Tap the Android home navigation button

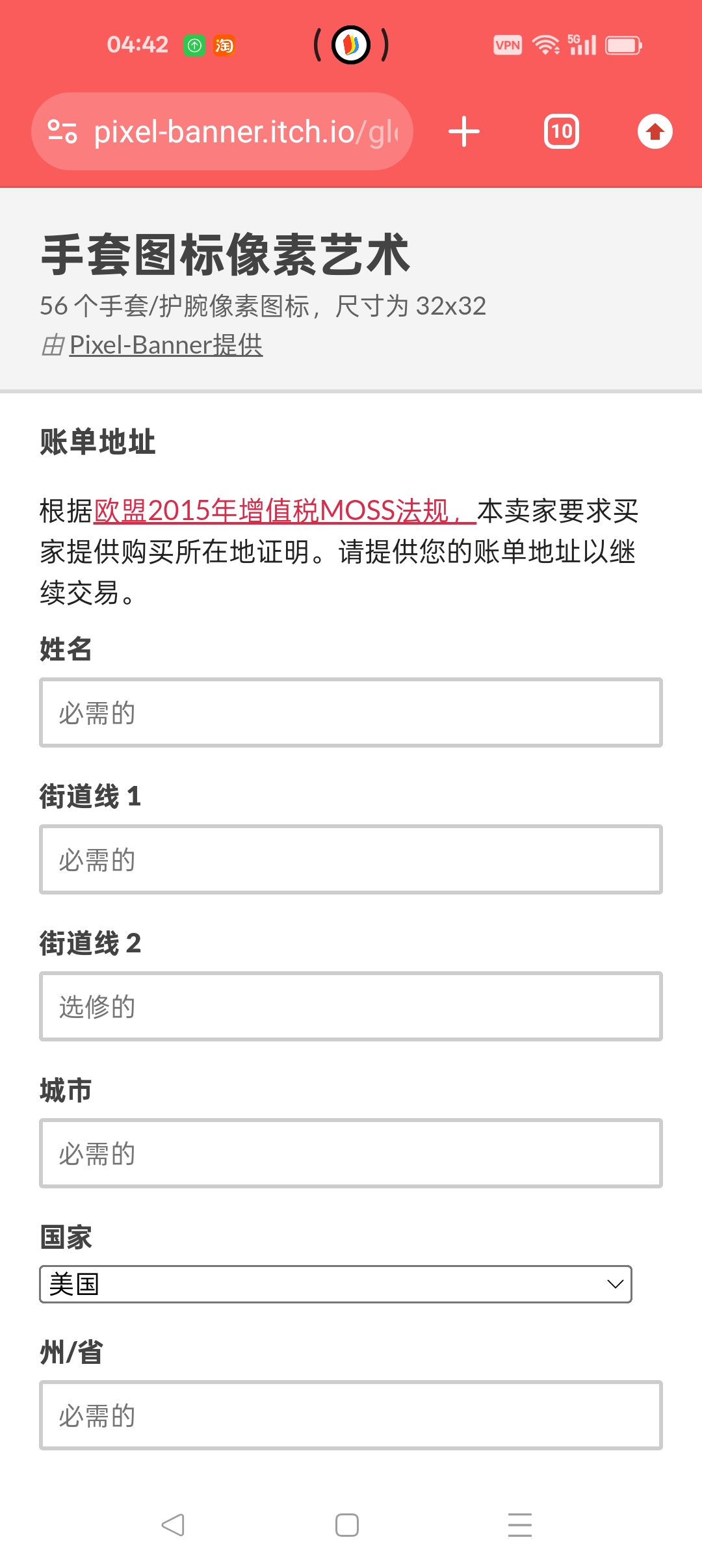pyautogui.click(x=347, y=1524)
